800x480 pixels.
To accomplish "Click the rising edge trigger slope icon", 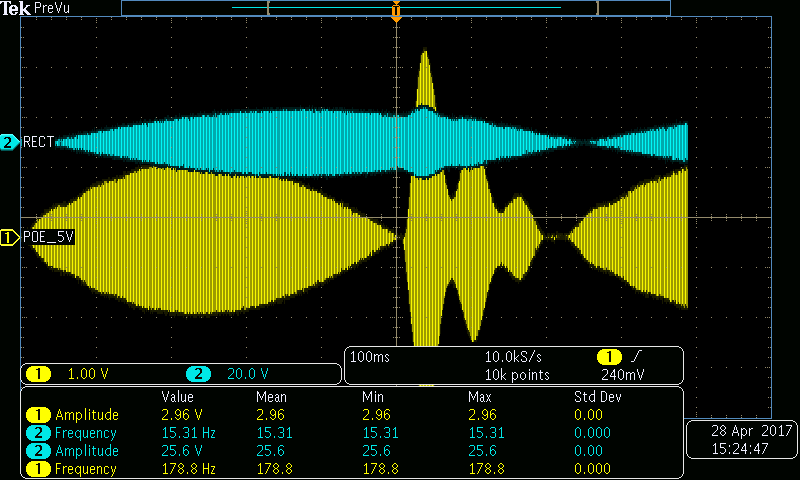I will [636, 357].
